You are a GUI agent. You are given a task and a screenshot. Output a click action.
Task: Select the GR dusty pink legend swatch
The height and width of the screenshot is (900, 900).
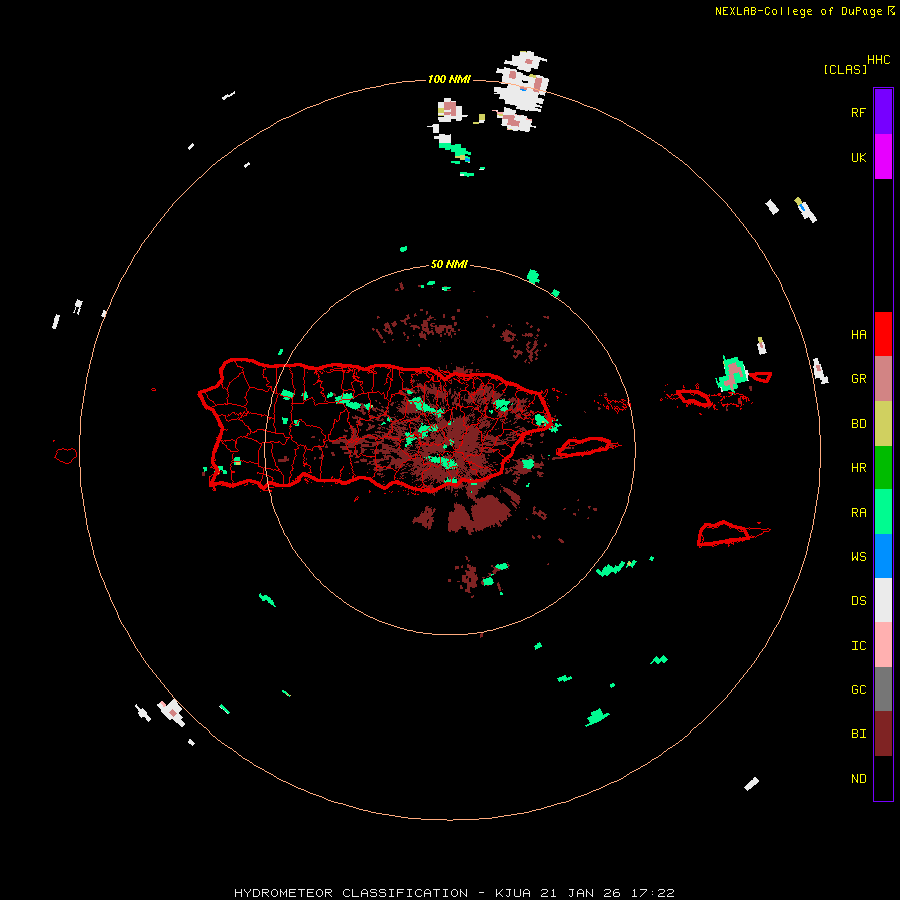(x=883, y=379)
